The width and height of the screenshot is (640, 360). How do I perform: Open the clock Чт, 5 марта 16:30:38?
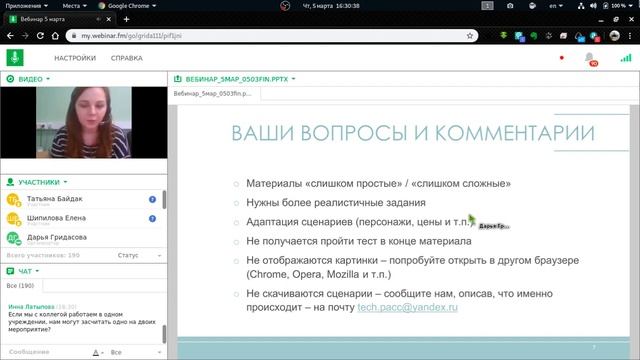tap(331, 6)
